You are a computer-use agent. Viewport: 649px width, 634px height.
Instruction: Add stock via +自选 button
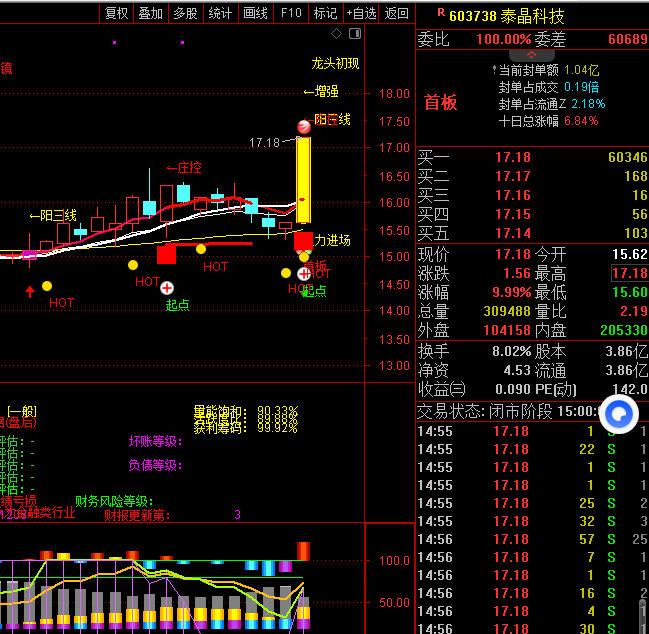pos(361,13)
